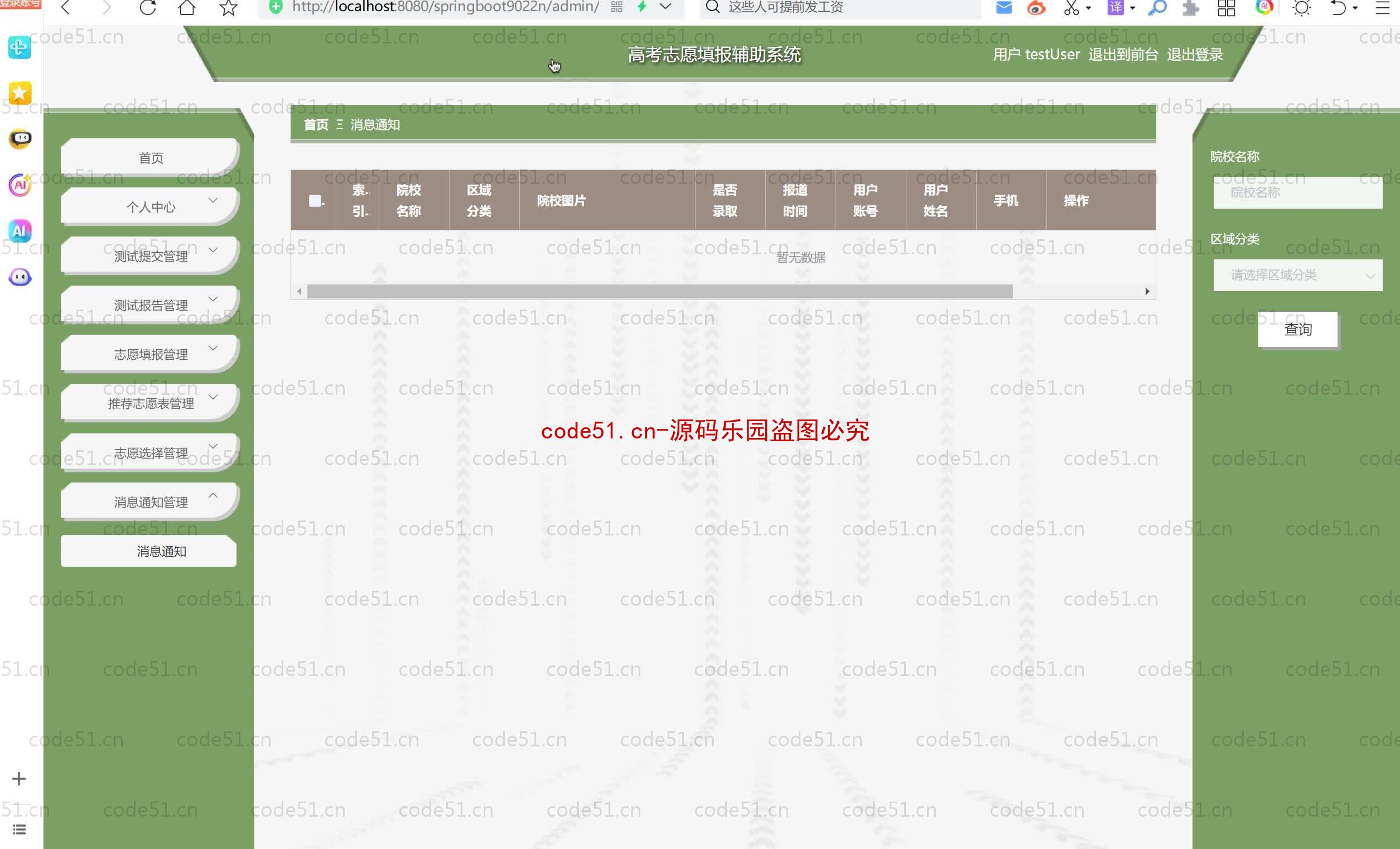Image resolution: width=1400 pixels, height=849 pixels.
Task: Click the table horizontal scrollbar thumb
Action: [660, 292]
